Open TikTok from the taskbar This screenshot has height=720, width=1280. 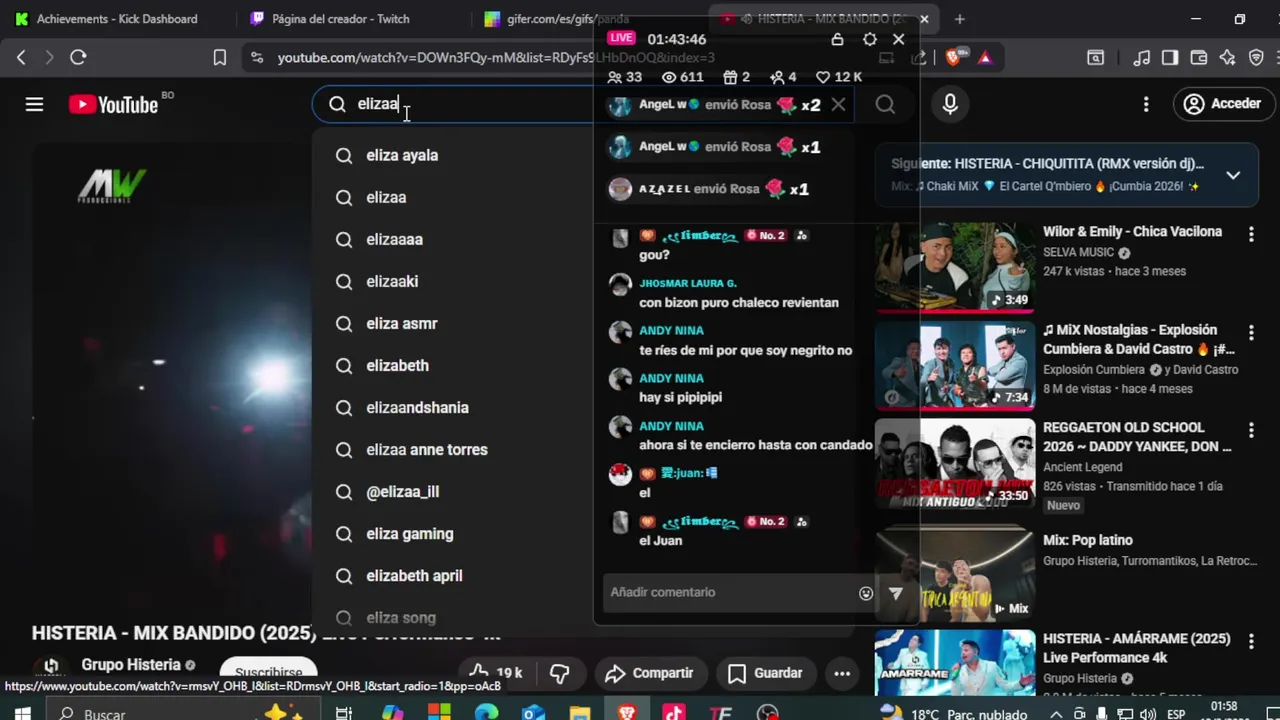[674, 713]
